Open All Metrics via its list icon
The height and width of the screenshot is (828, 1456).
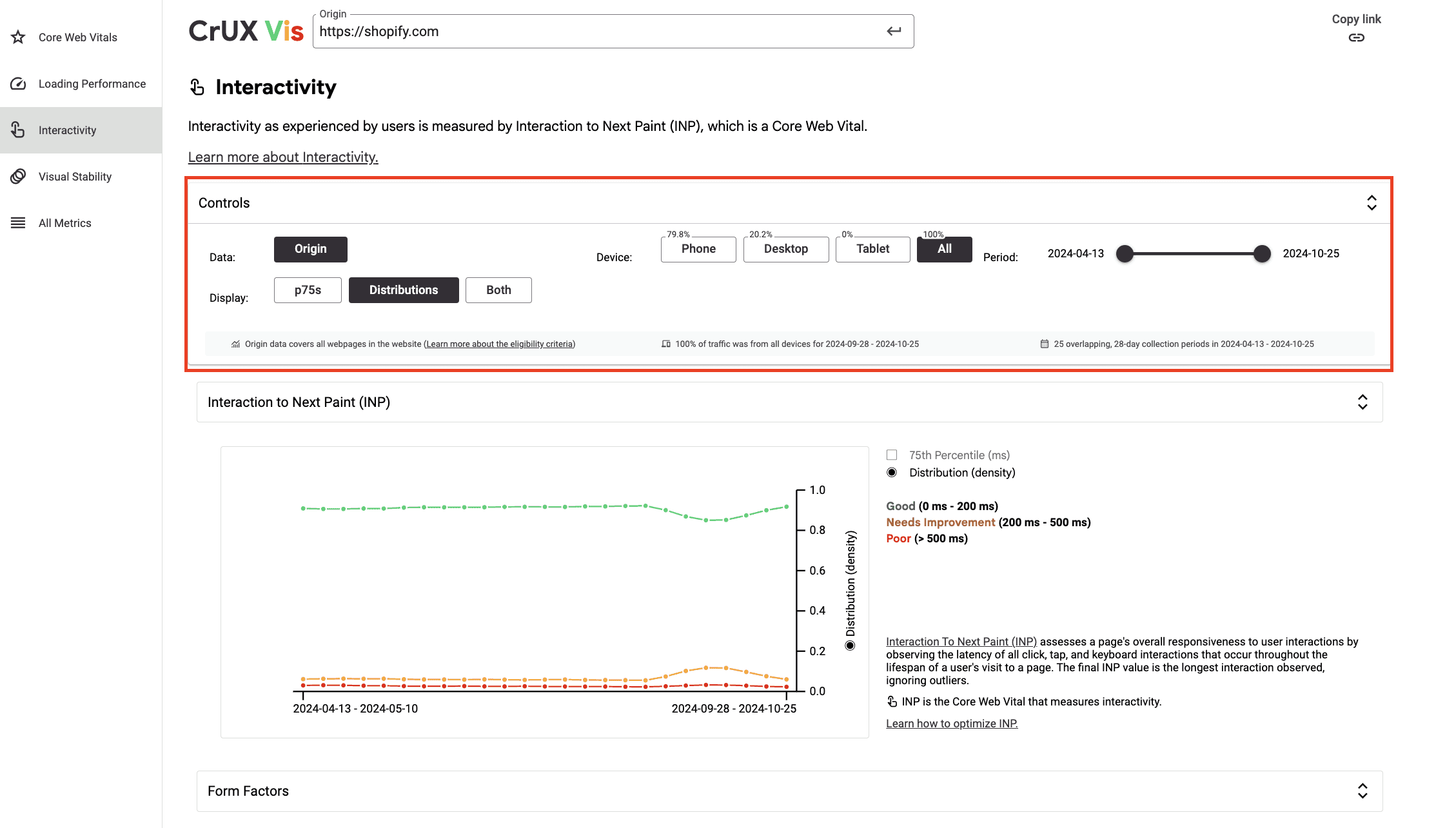pos(18,222)
